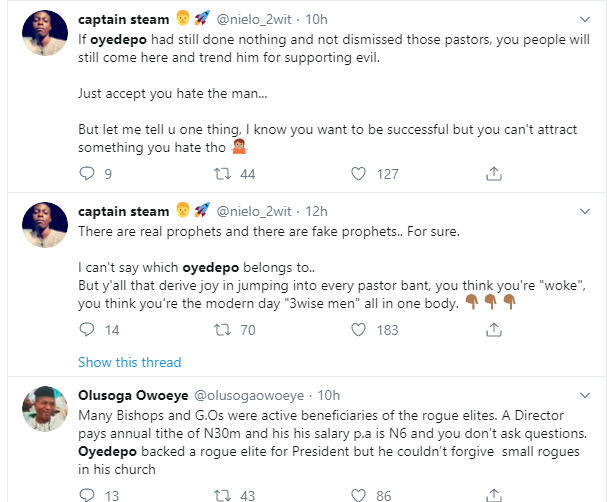Reply to the first captain steam tweet
609x502 pixels.
click(x=88, y=173)
